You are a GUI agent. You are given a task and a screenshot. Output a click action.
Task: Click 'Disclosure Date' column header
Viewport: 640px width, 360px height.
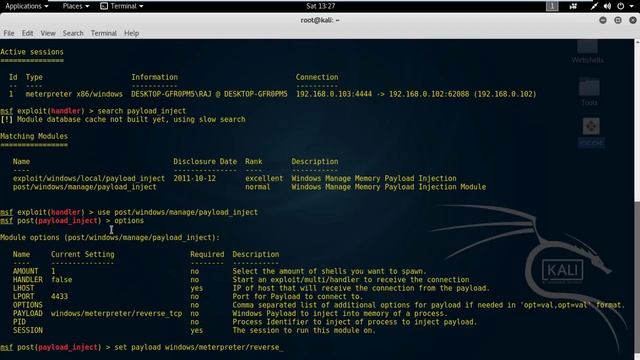205,162
